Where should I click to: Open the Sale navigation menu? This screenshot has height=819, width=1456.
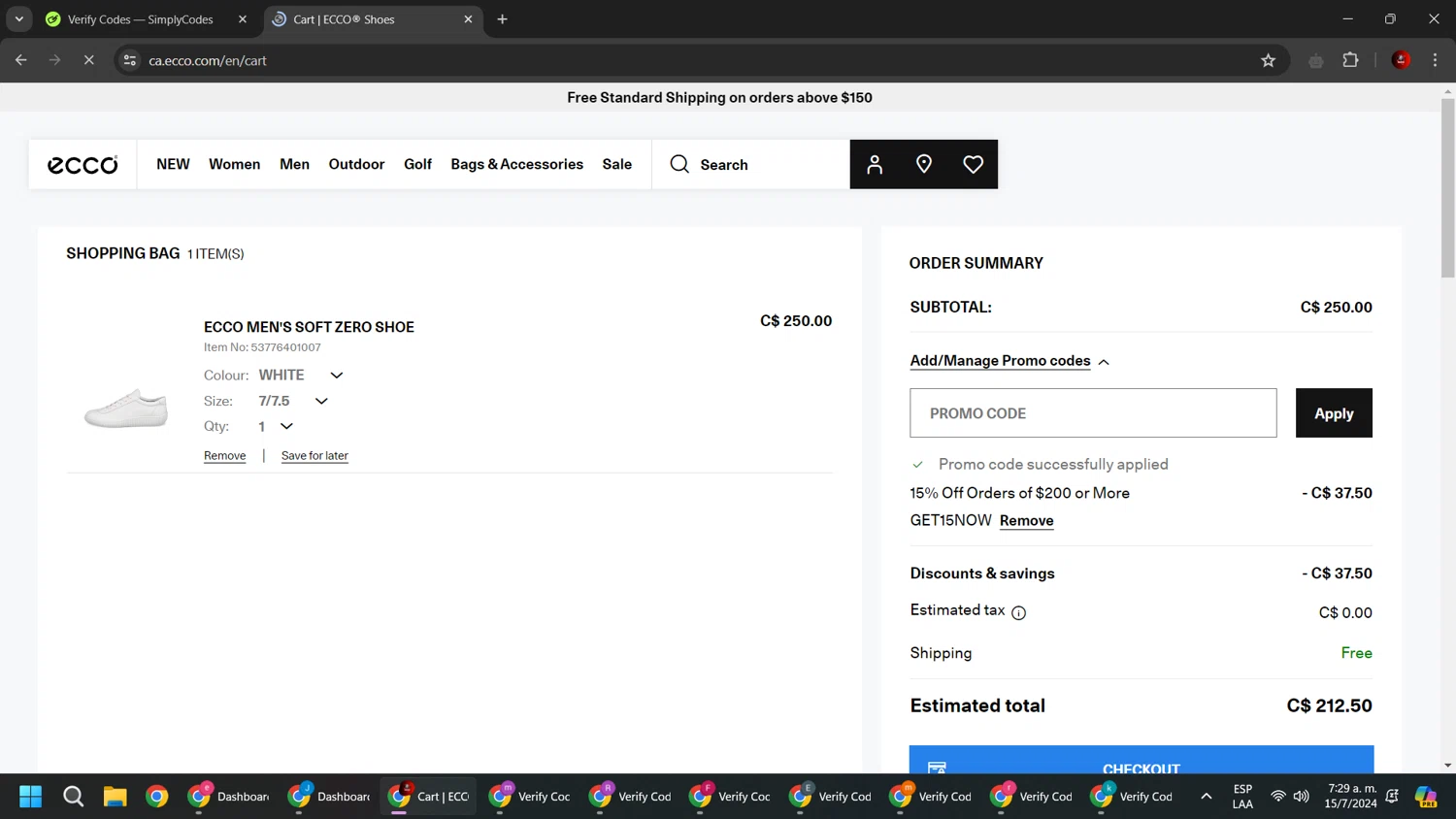[x=616, y=164]
